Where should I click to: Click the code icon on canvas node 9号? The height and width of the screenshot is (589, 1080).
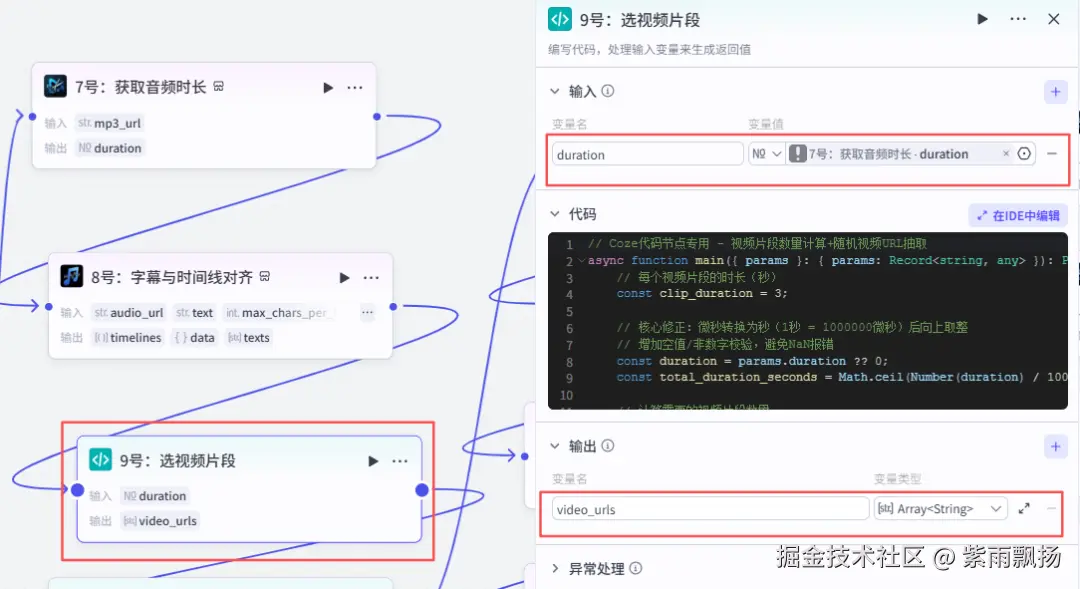(101, 459)
